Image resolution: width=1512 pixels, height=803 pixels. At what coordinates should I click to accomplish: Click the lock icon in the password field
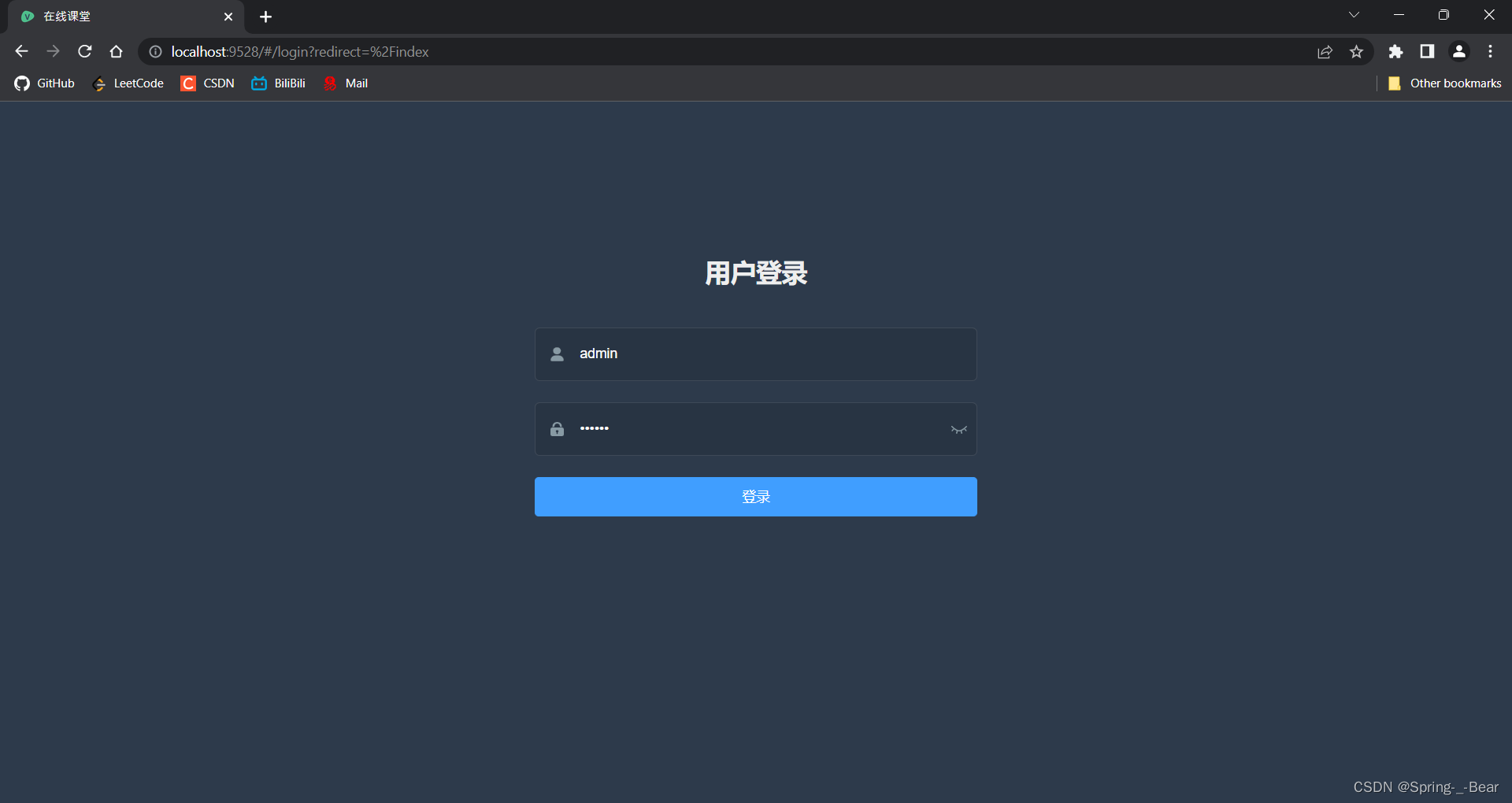(x=557, y=429)
